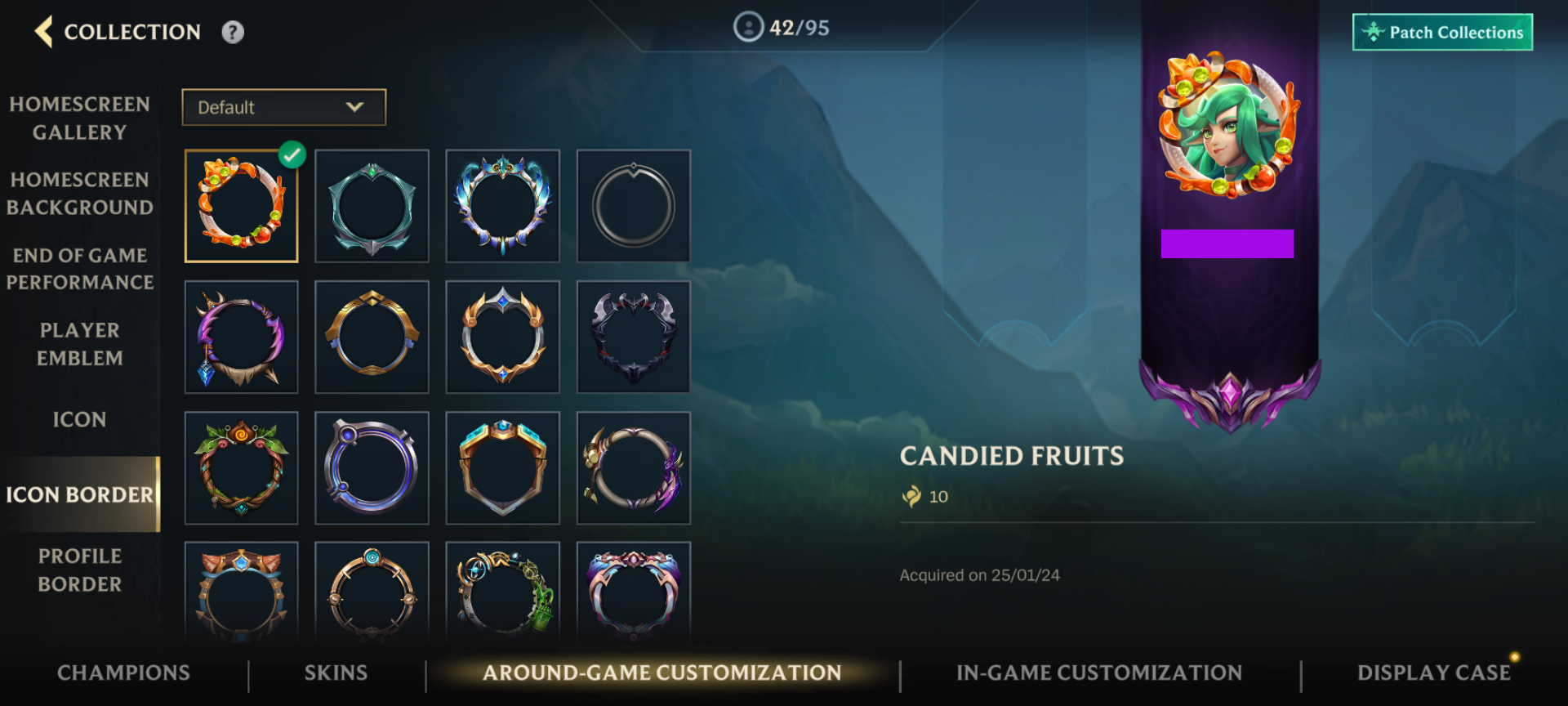Select the teal angular icon border
1568x706 pixels.
(372, 206)
